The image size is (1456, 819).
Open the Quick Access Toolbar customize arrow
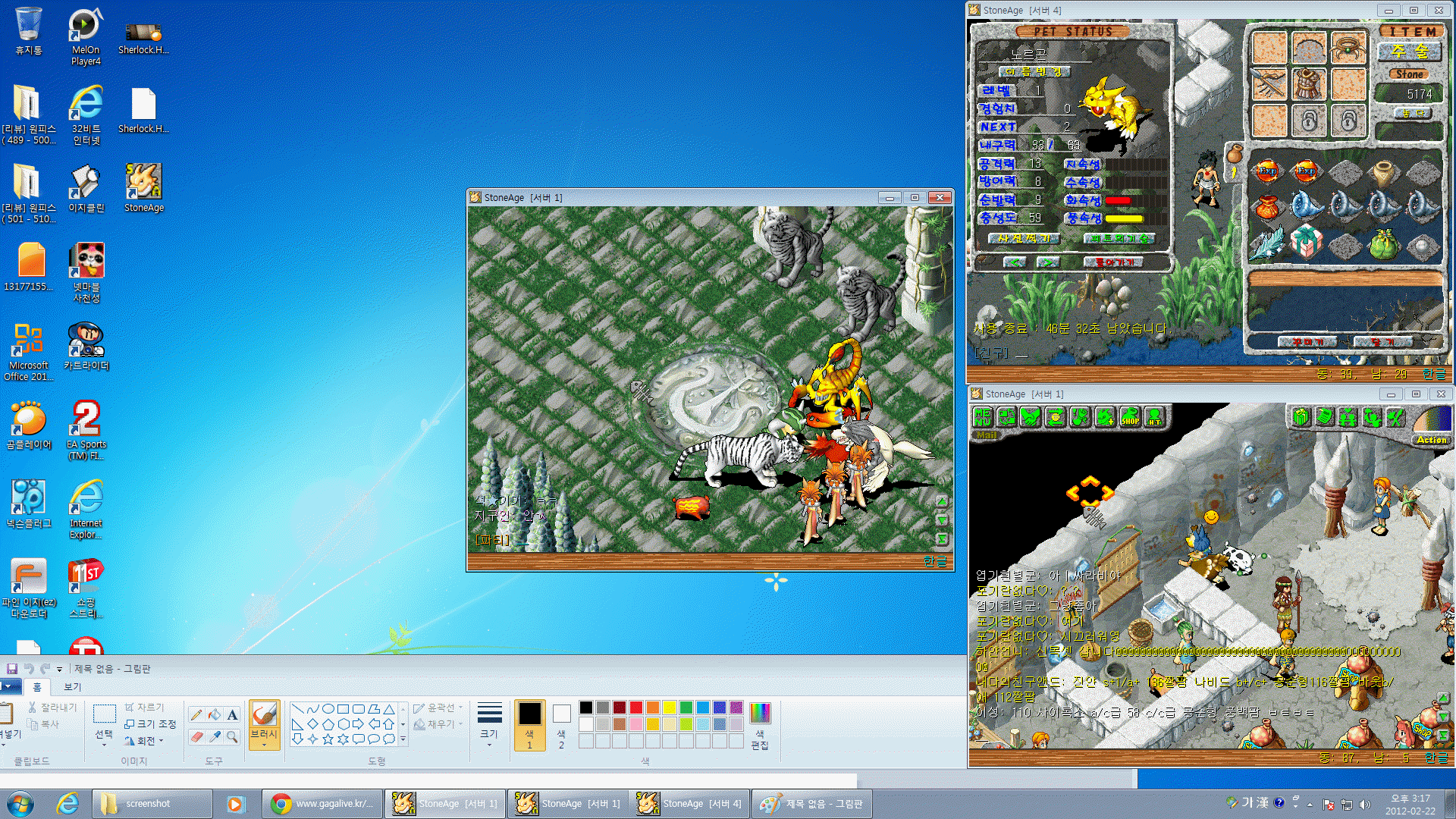click(59, 669)
